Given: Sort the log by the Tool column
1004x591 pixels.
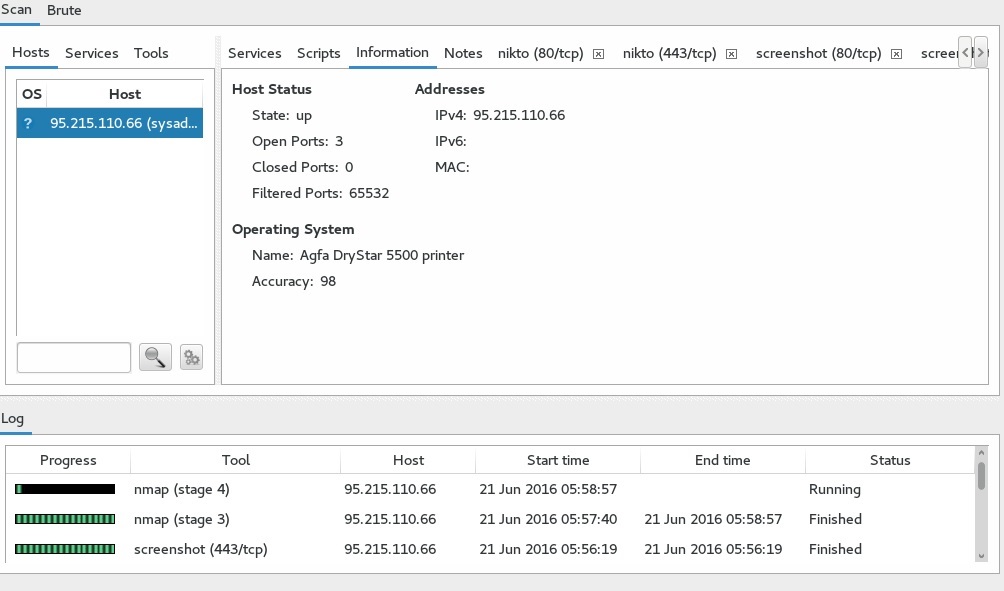Looking at the screenshot, I should click(x=236, y=460).
